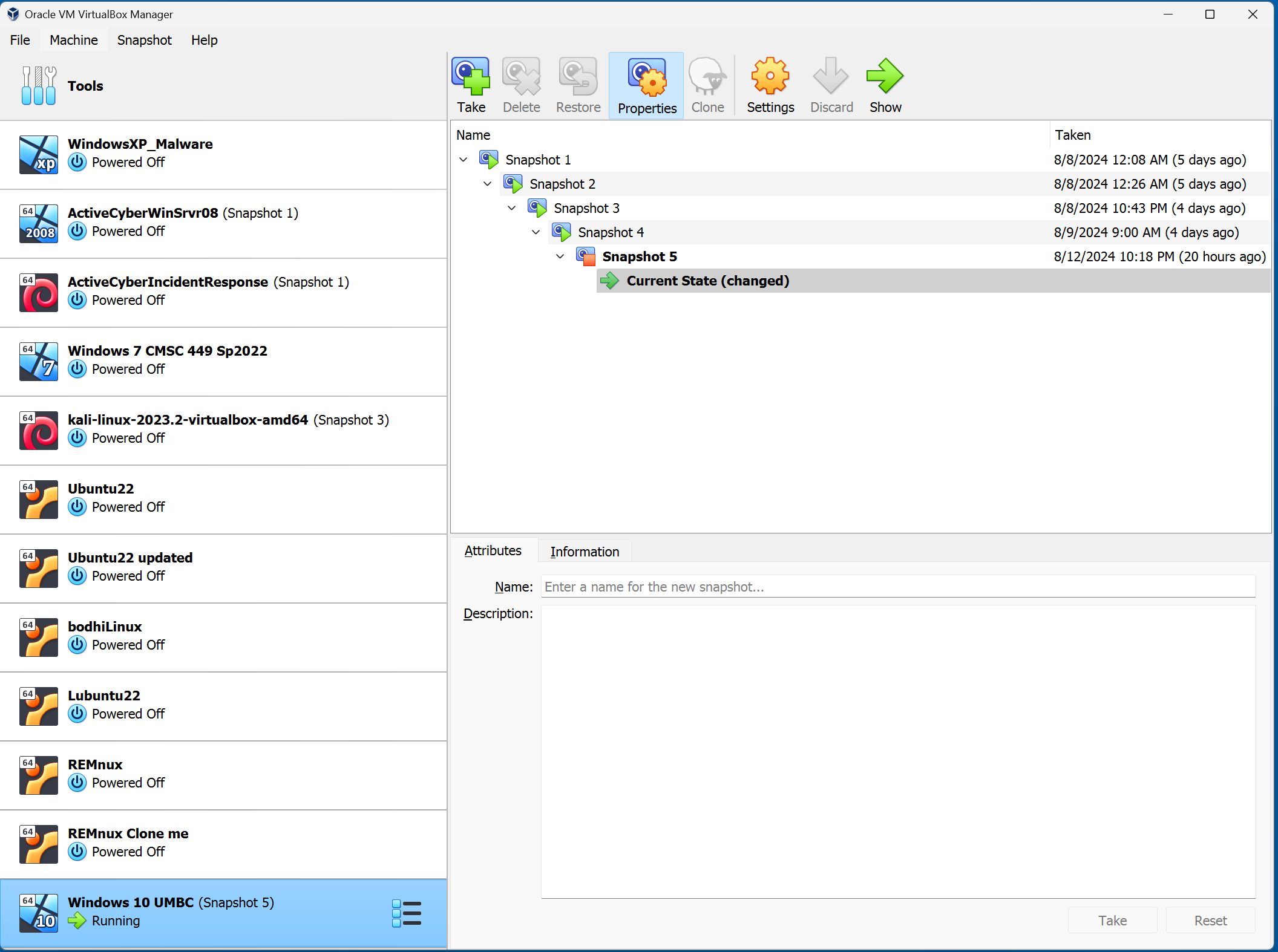This screenshot has width=1278, height=952.
Task: Click '8/9/2024 9:00 AM (4 days ago)' cell
Action: pos(1146,232)
